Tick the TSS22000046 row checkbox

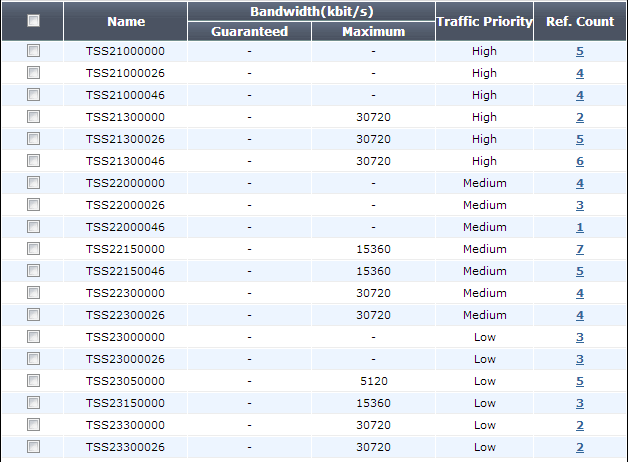point(33,227)
